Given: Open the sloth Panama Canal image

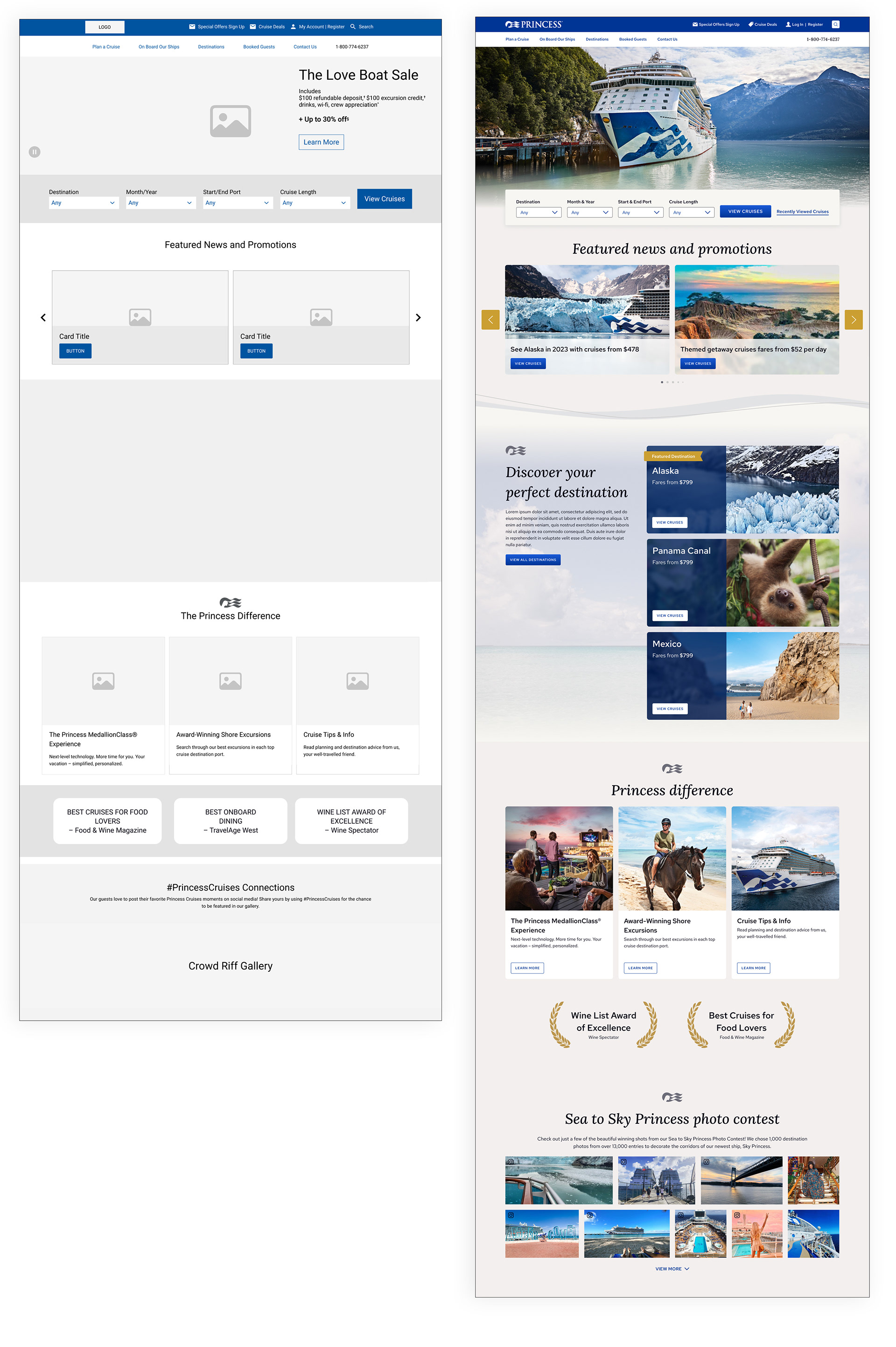Looking at the screenshot, I should coord(782,583).
